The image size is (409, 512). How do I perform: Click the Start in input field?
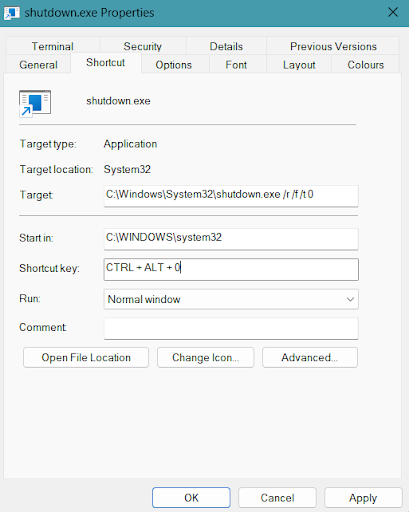(231, 239)
